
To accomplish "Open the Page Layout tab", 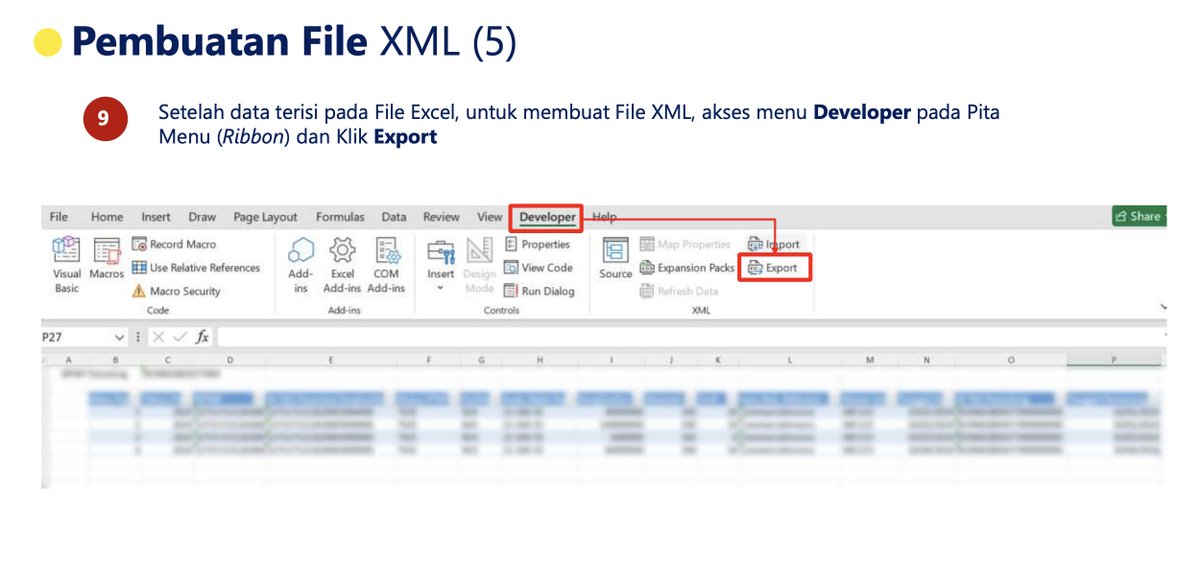I will coord(265,216).
